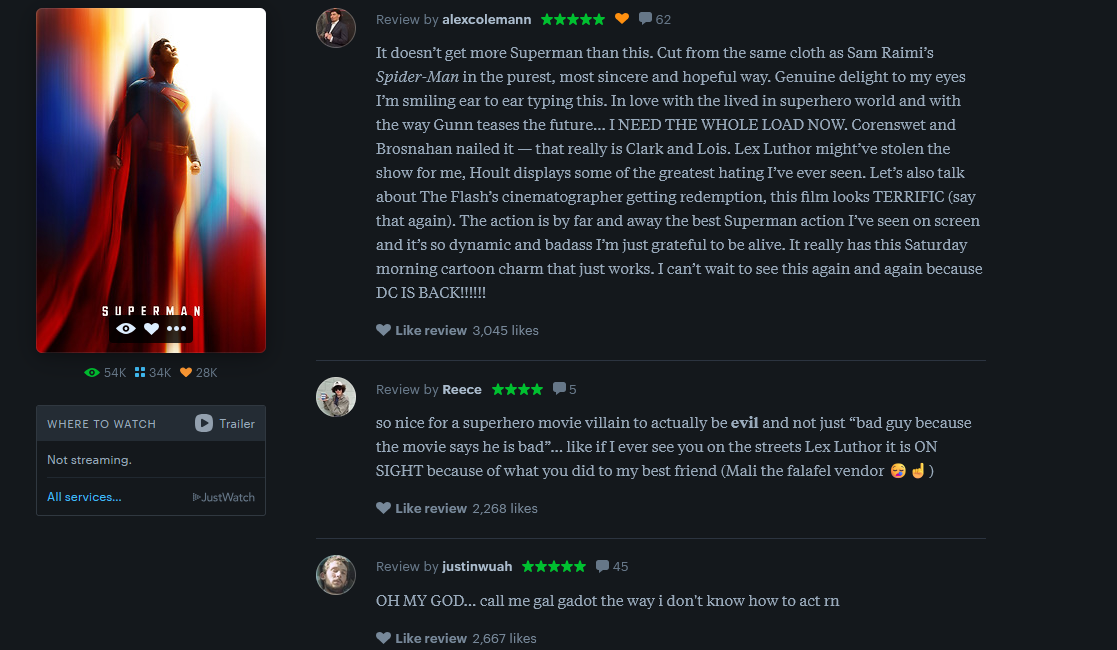Open the comments icon on alexcolemann's review
Screen dimensions: 1117x650
tap(646, 19)
